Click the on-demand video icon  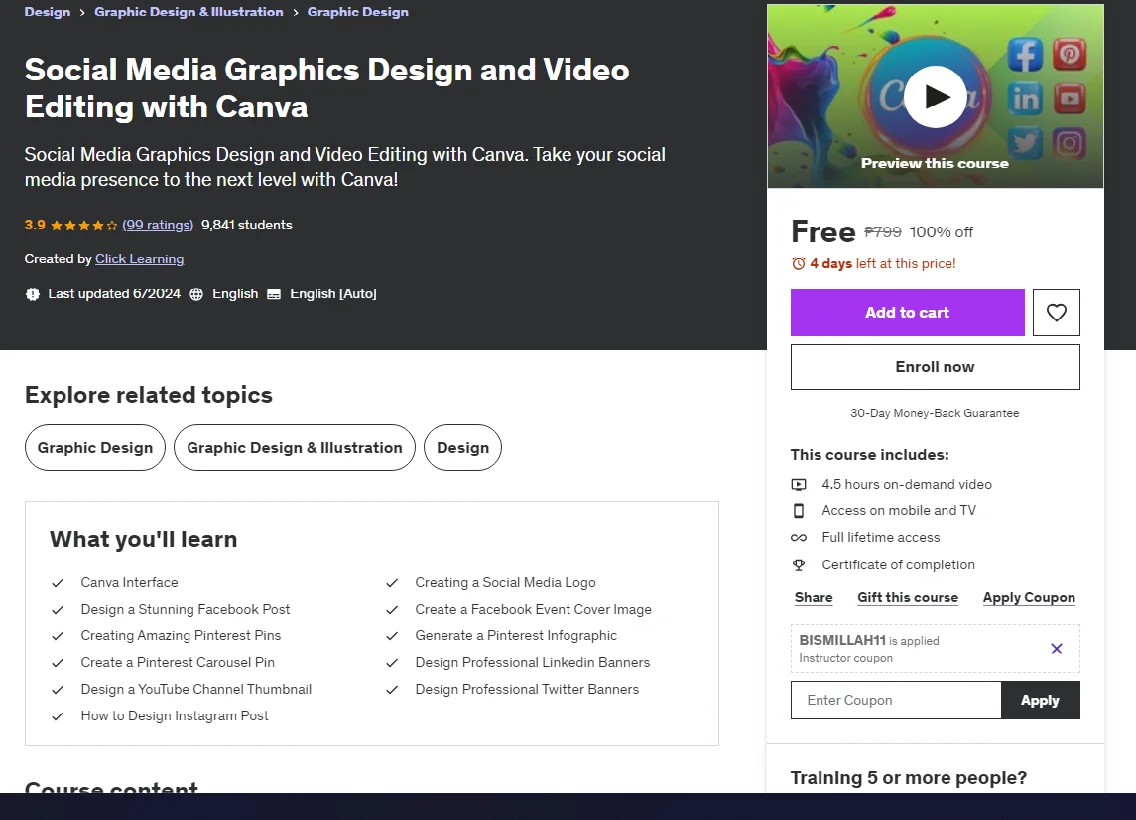[x=798, y=485]
